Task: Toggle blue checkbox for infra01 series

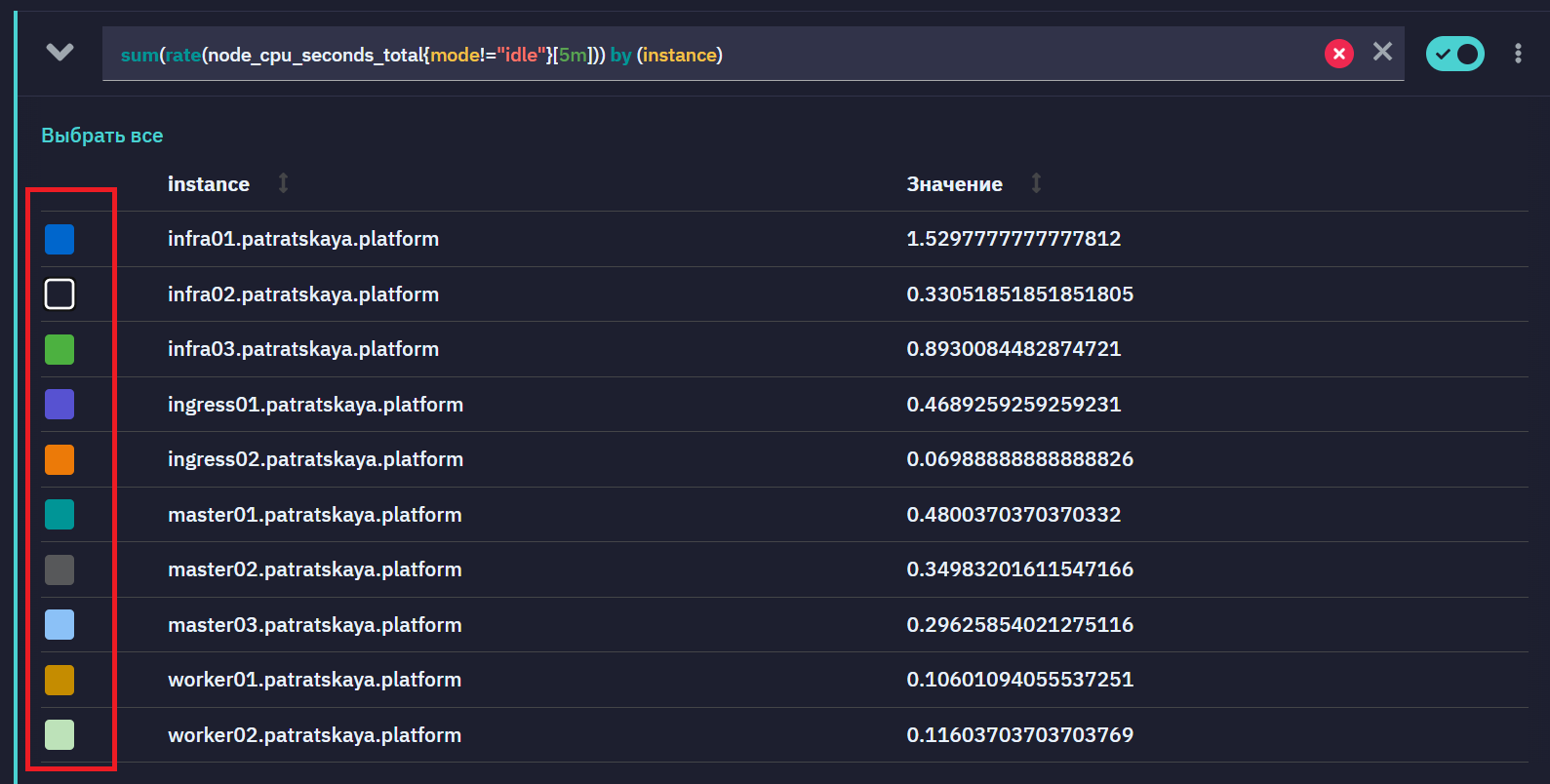Action: point(60,239)
